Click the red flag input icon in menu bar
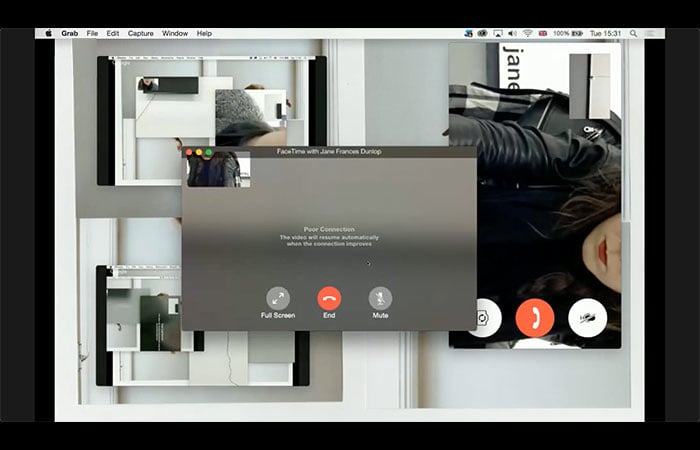 [542, 33]
